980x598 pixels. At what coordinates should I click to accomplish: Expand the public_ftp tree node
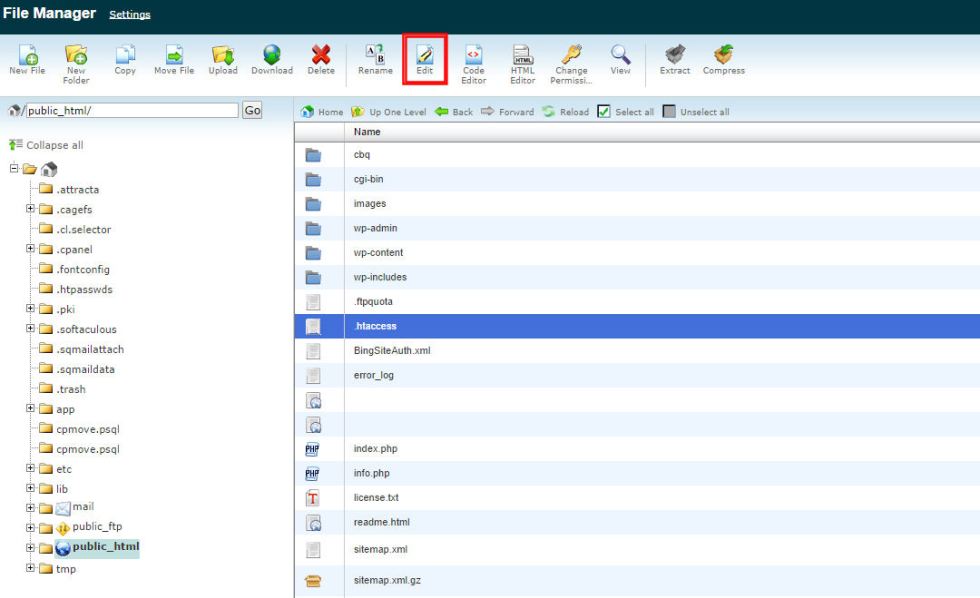[30, 528]
